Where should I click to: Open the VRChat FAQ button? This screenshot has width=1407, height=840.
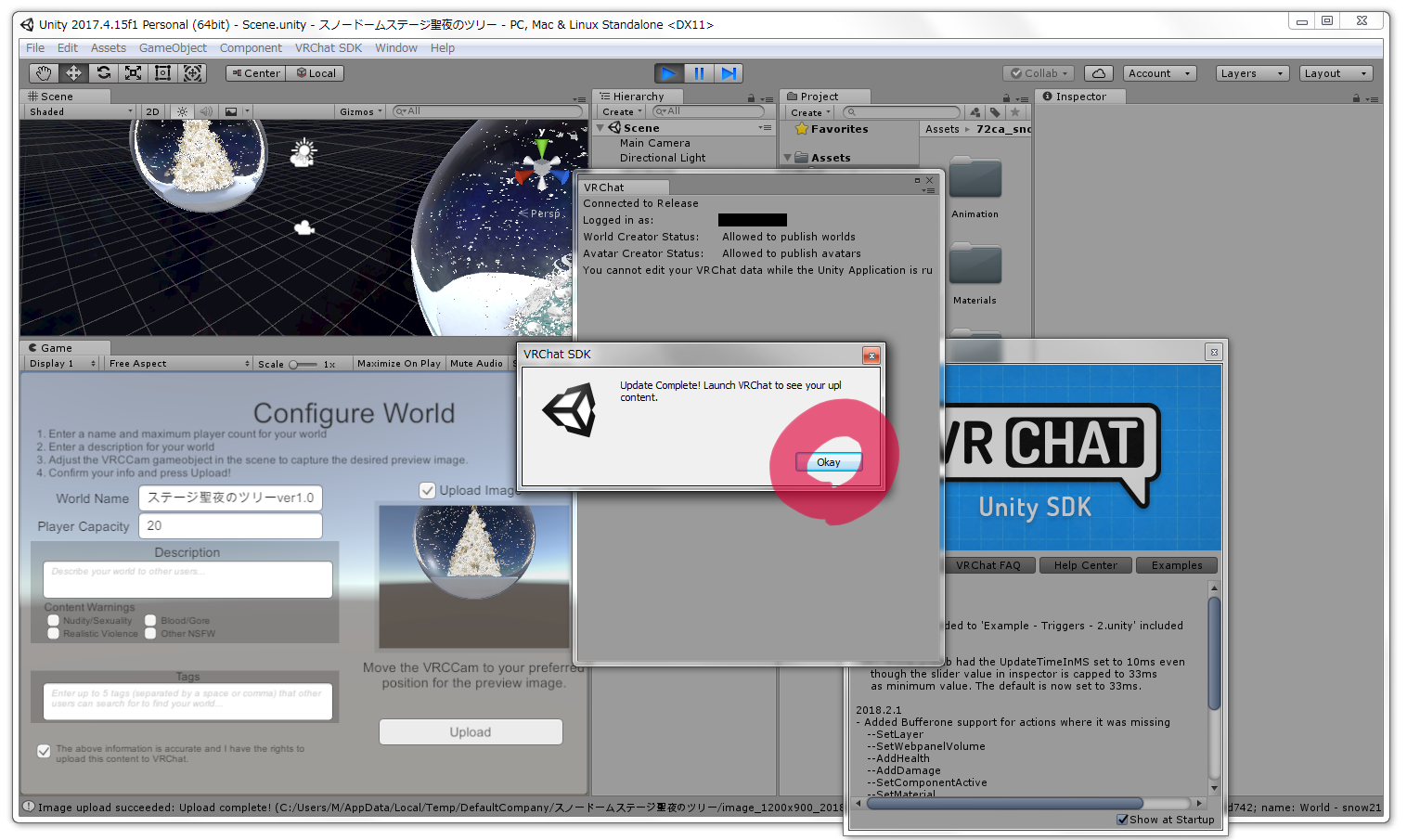pos(988,565)
